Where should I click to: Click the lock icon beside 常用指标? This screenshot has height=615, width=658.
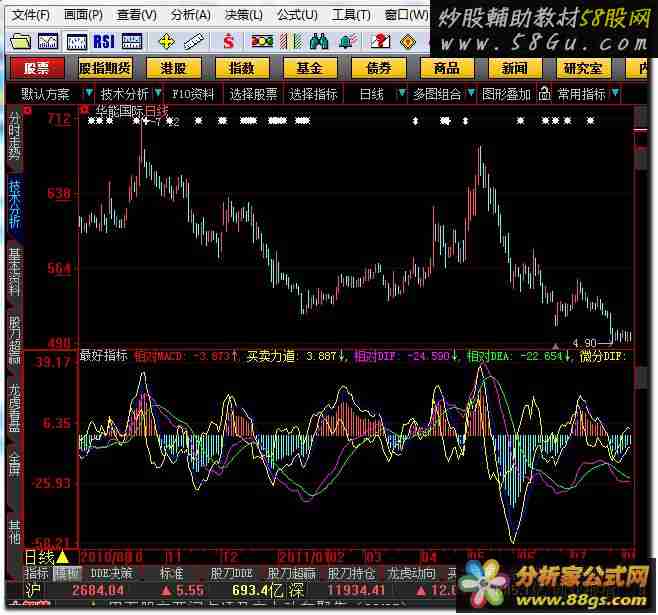click(x=544, y=94)
